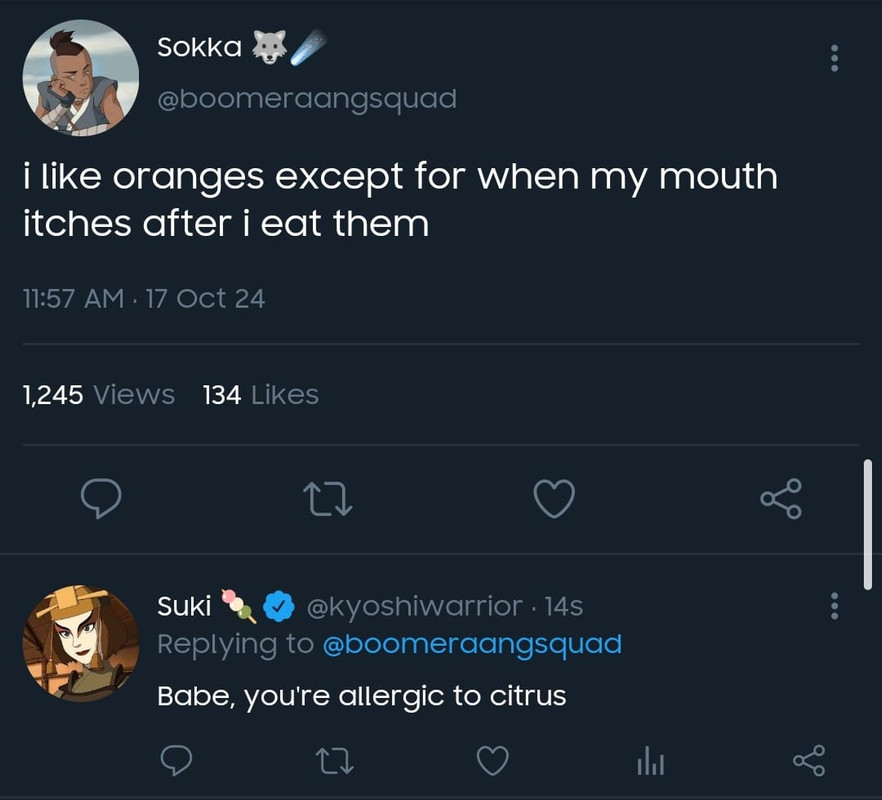This screenshot has height=800, width=882.
Task: Retweet Sokka's oranges tweet
Action: (x=328, y=499)
